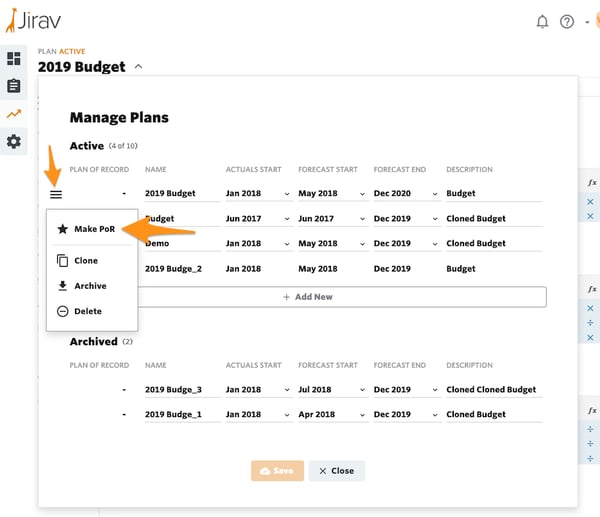Click the Close button
This screenshot has width=600, height=517.
point(337,471)
